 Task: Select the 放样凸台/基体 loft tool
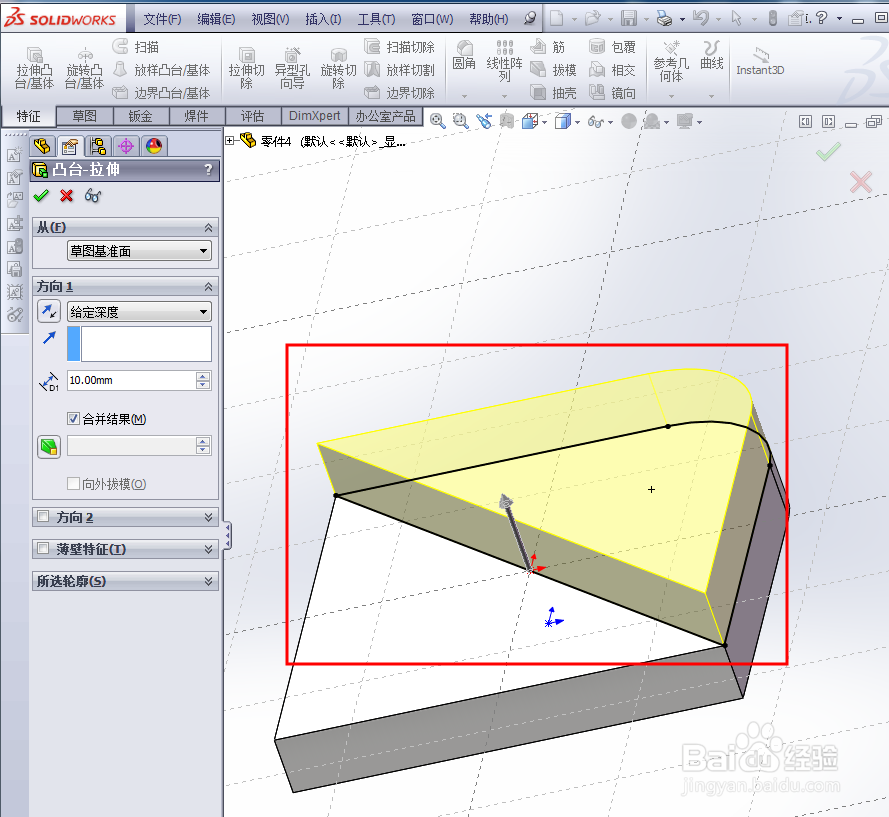coord(162,70)
